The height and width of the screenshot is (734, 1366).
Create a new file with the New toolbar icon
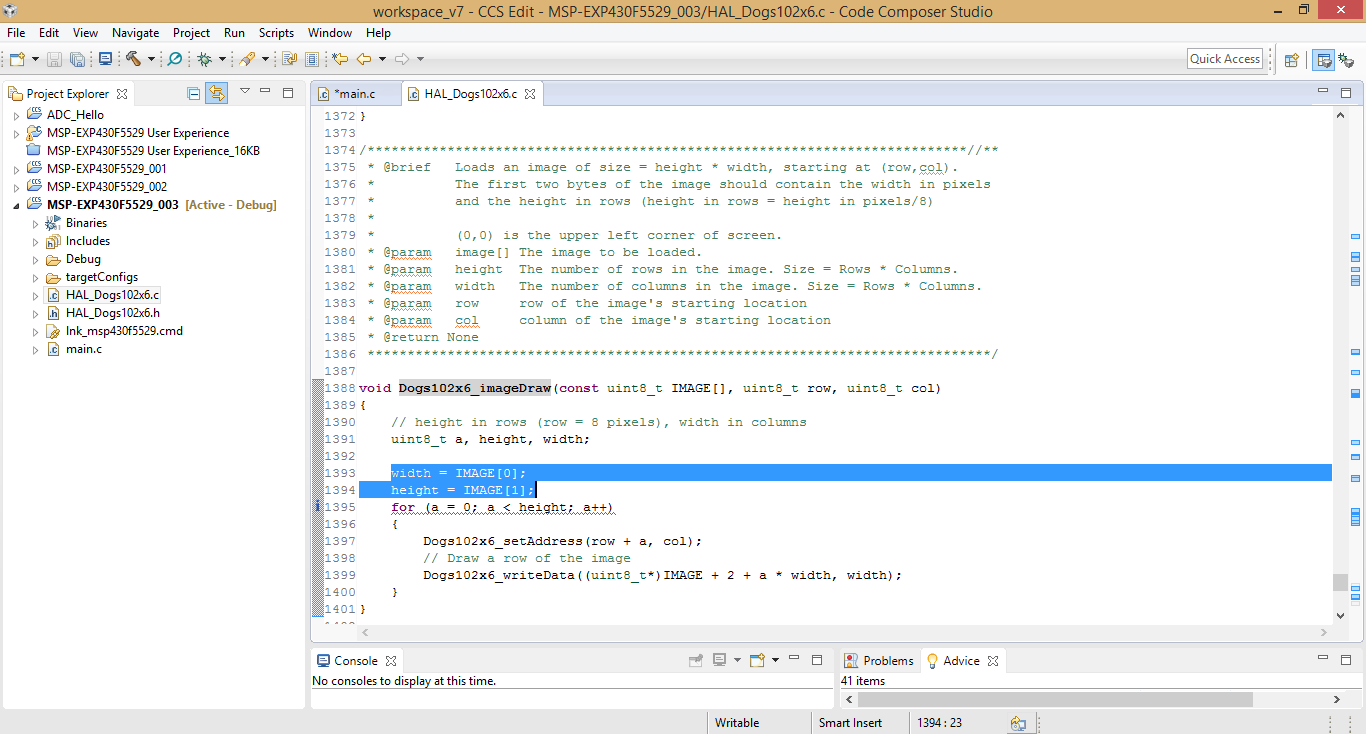(17, 58)
